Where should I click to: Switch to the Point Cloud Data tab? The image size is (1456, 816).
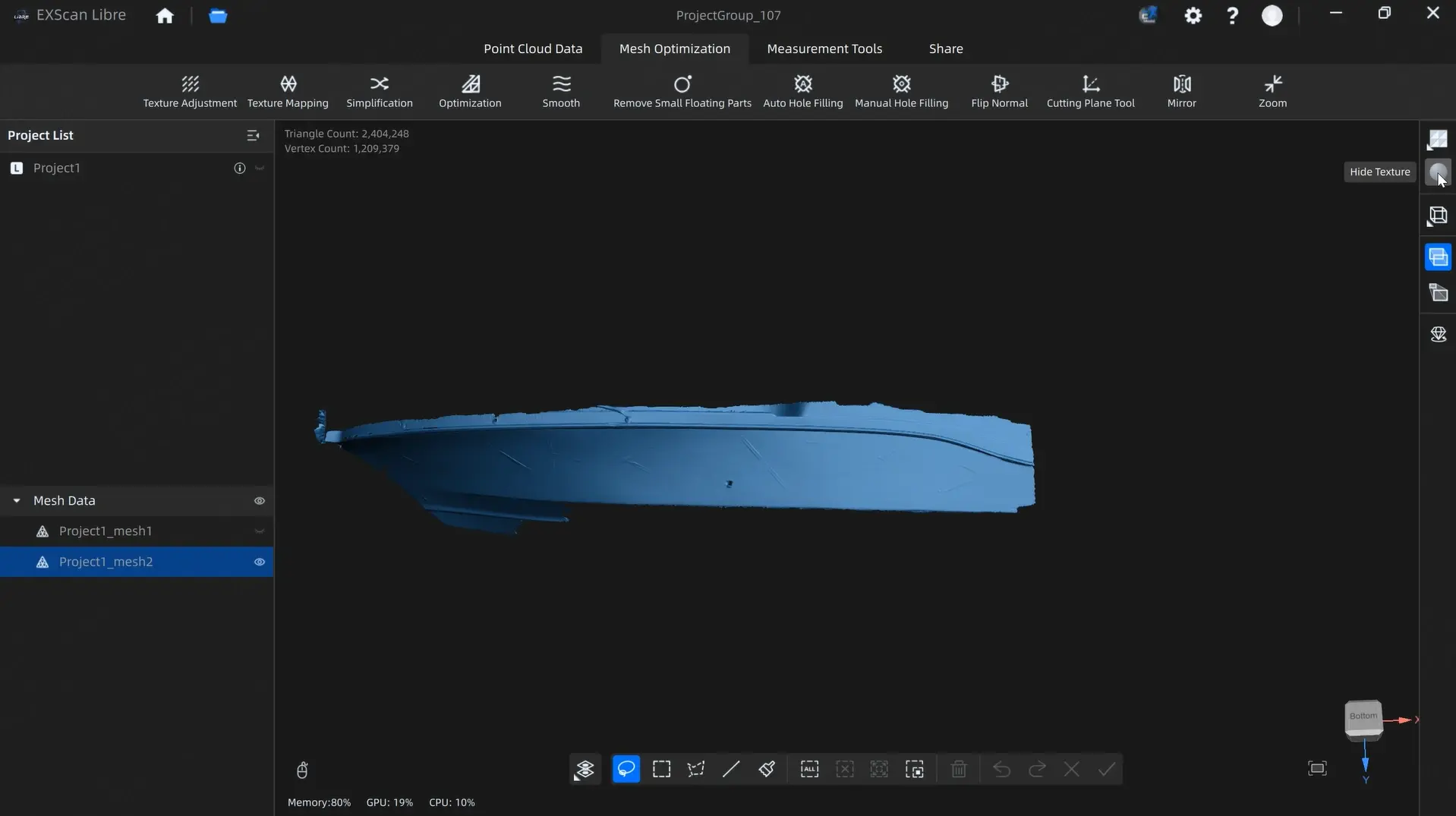(533, 49)
